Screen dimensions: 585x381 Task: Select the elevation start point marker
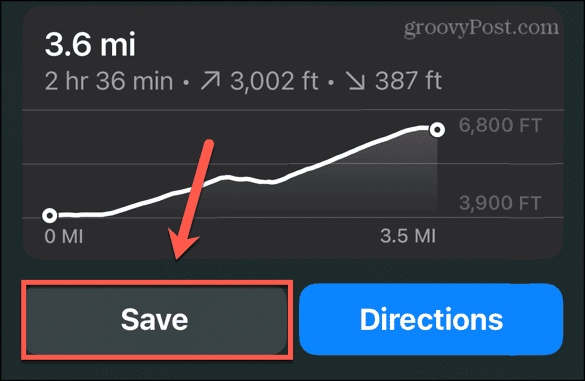tap(50, 215)
